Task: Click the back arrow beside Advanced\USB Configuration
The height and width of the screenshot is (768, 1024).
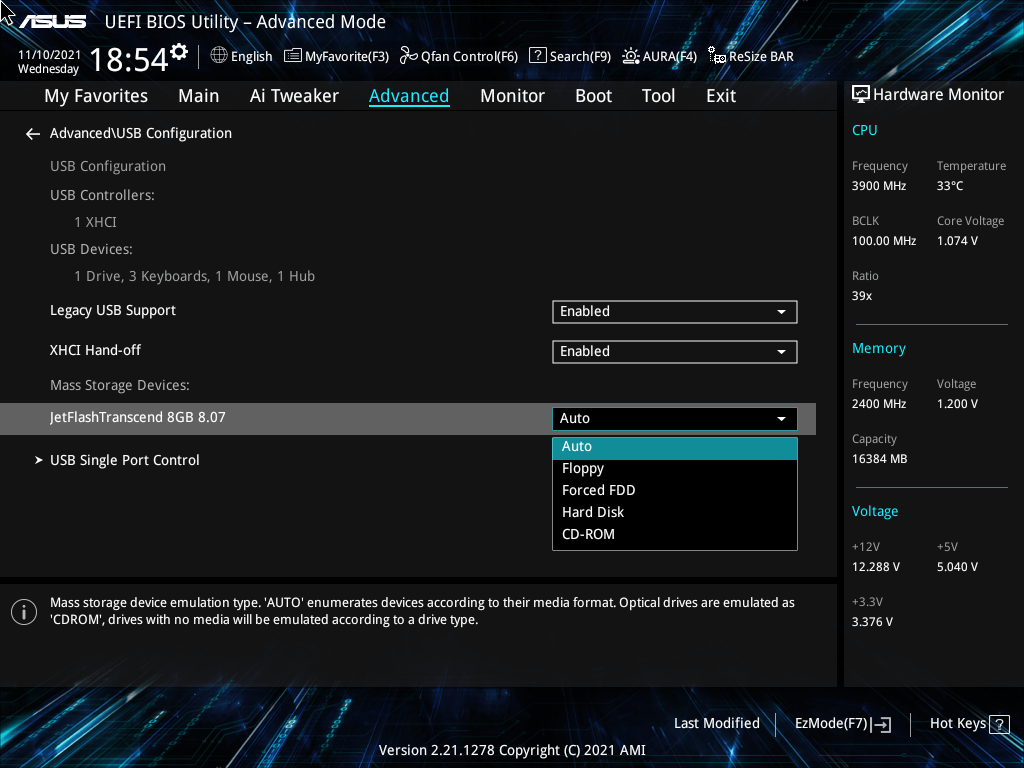Action: (33, 134)
